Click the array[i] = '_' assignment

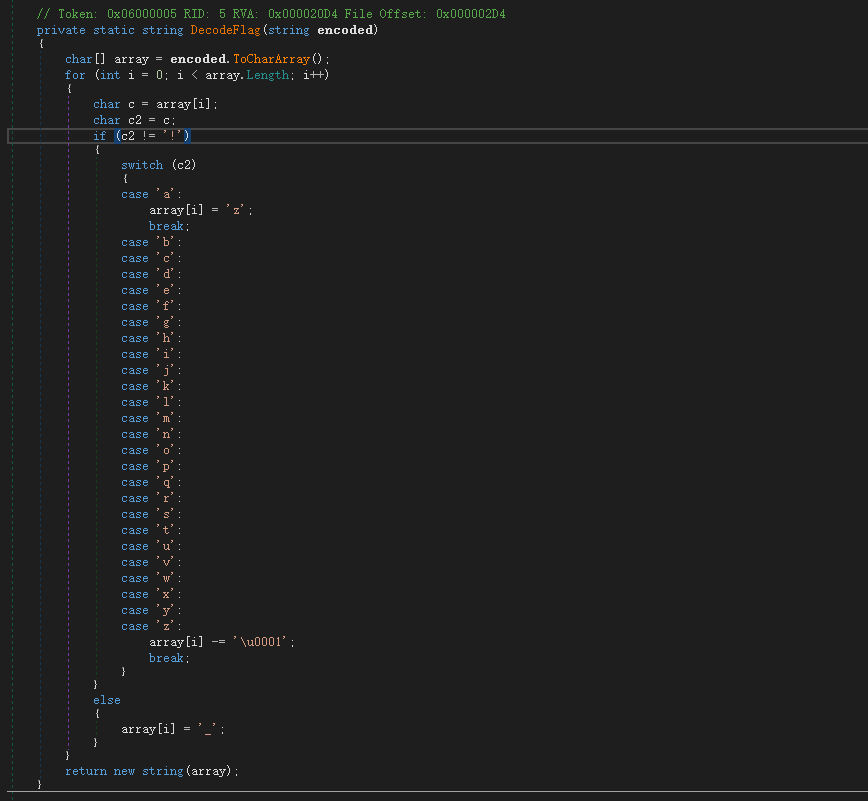(x=172, y=729)
